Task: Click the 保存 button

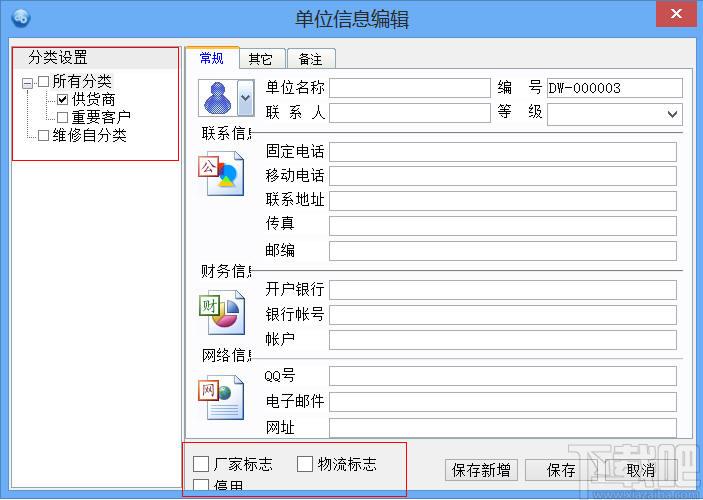Action: click(x=561, y=470)
